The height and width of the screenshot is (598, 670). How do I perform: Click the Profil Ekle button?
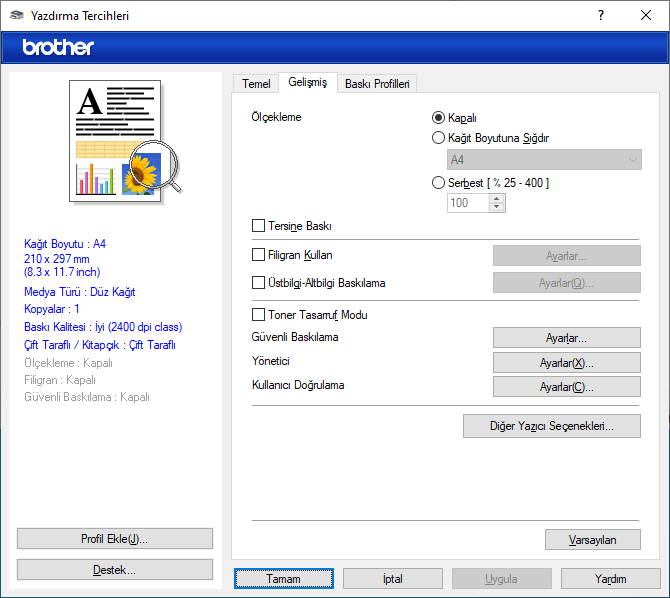click(114, 539)
